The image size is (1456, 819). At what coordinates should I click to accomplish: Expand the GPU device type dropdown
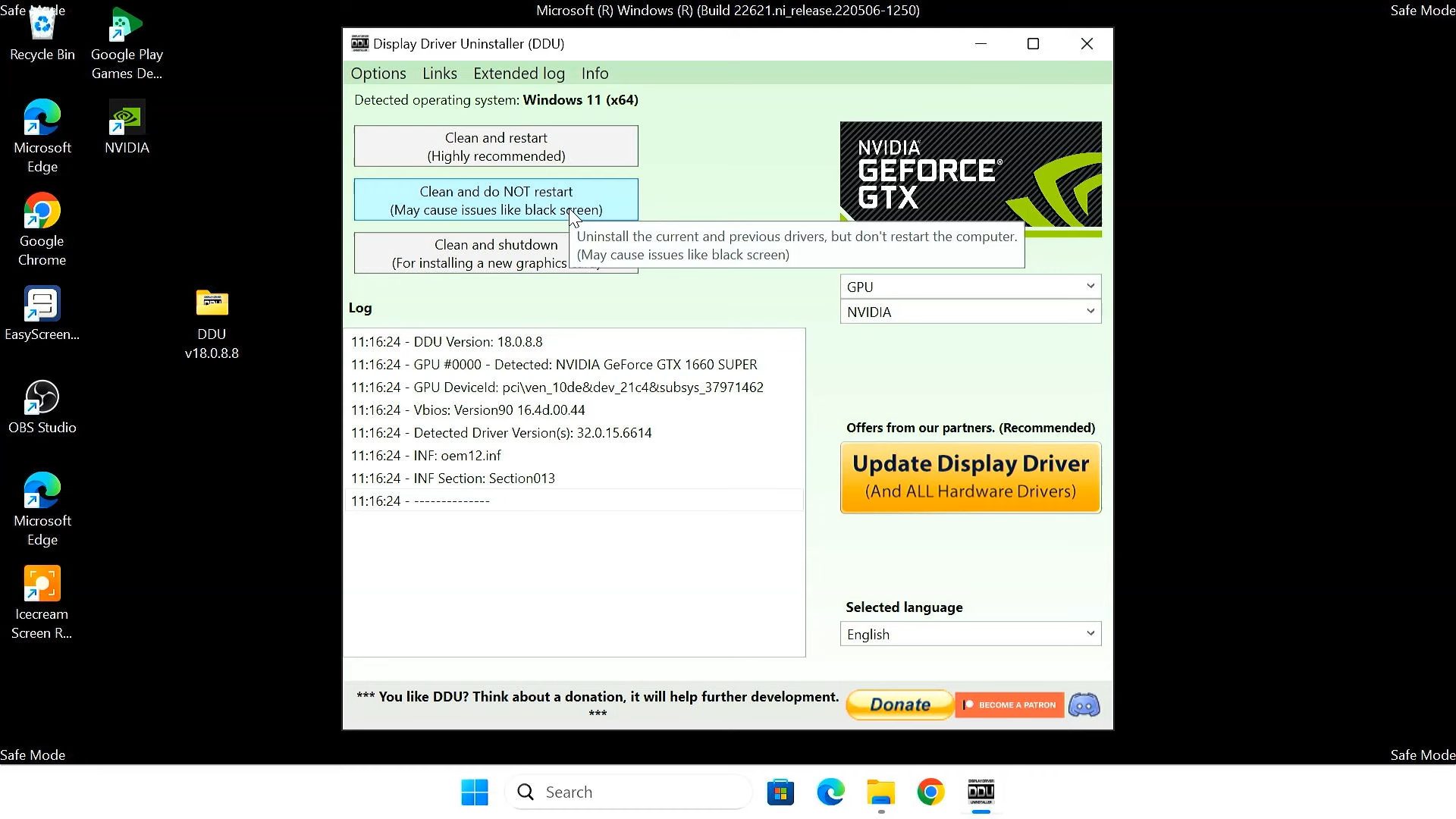click(x=971, y=287)
